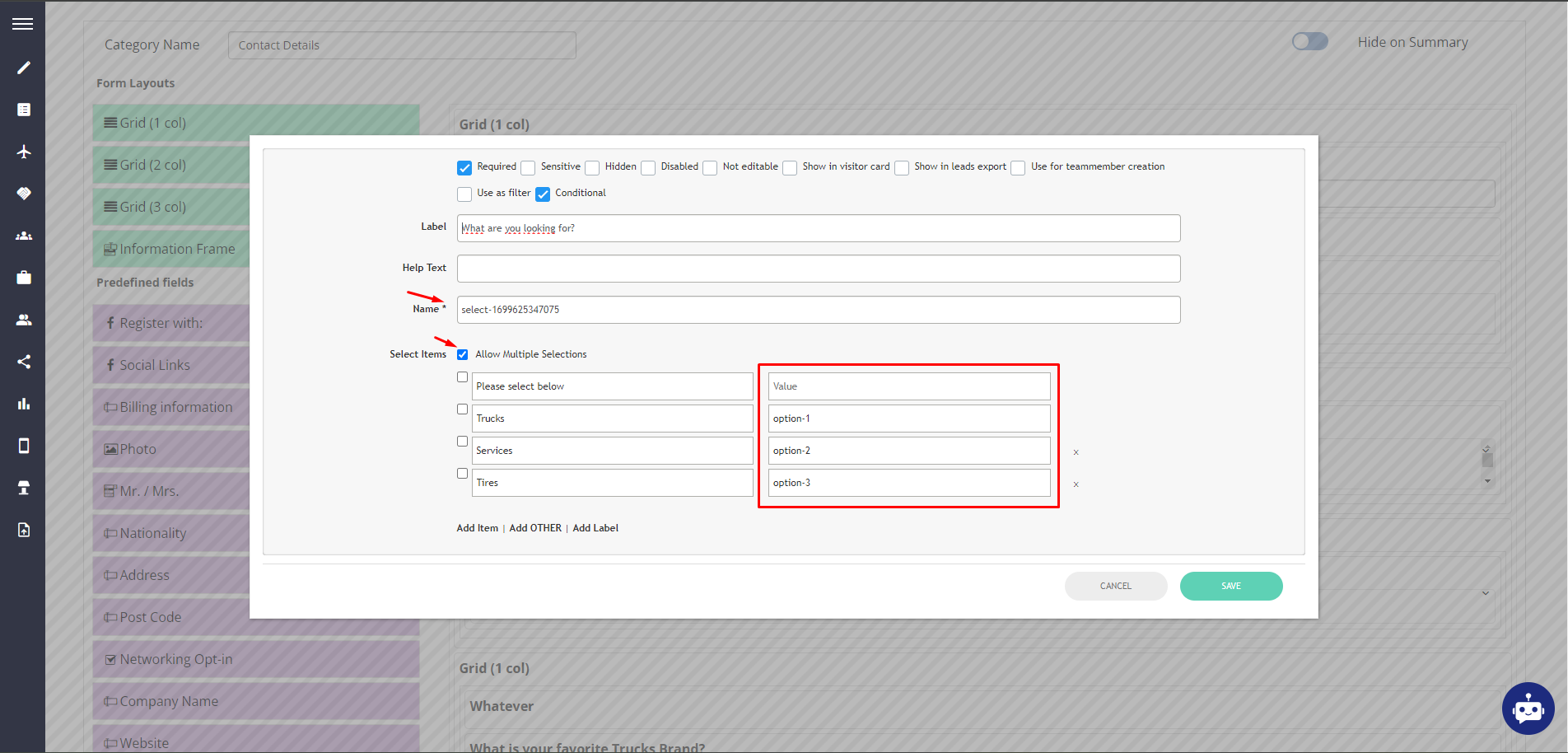Viewport: 1568px width, 753px height.
Task: Open the tickets icon in the sidebar
Action: click(x=23, y=194)
